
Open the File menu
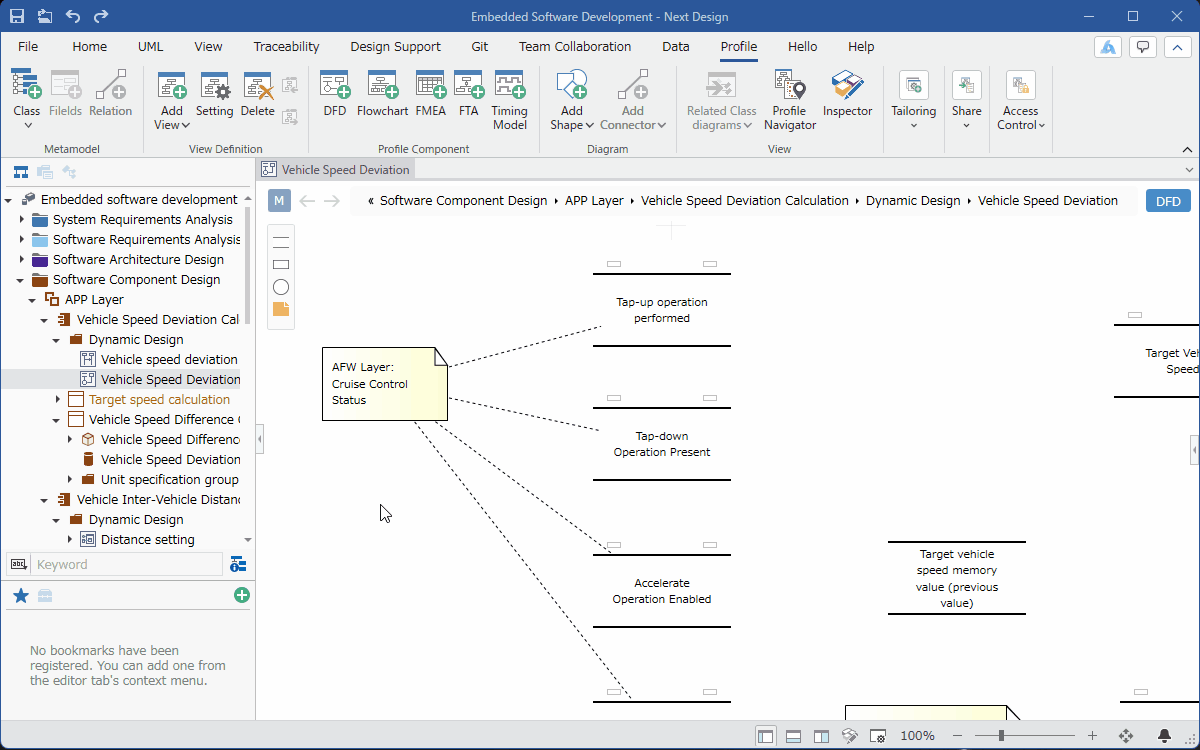click(x=28, y=46)
